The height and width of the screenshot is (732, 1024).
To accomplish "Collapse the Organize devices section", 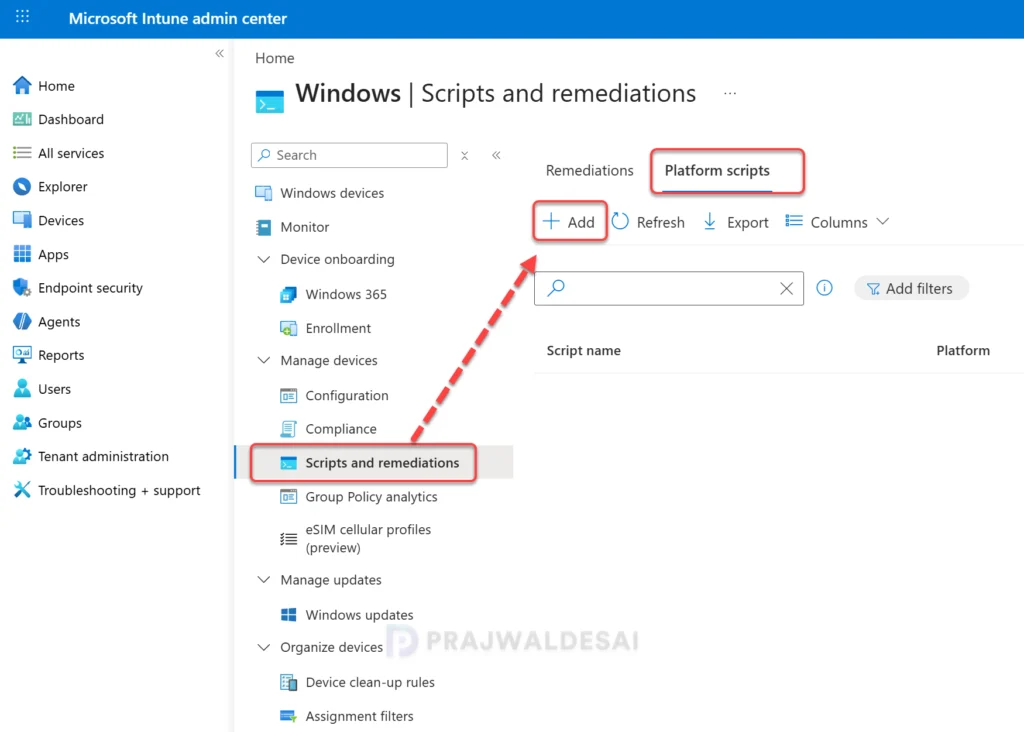I will pos(264,647).
